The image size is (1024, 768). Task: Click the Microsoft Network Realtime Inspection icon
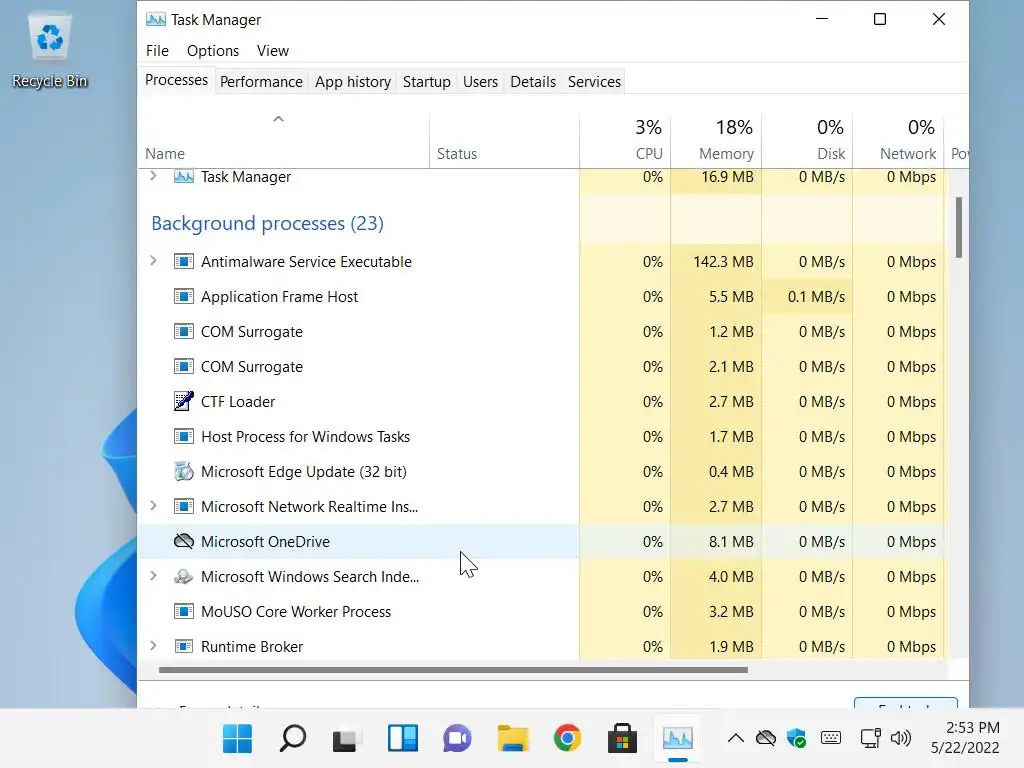(184, 506)
